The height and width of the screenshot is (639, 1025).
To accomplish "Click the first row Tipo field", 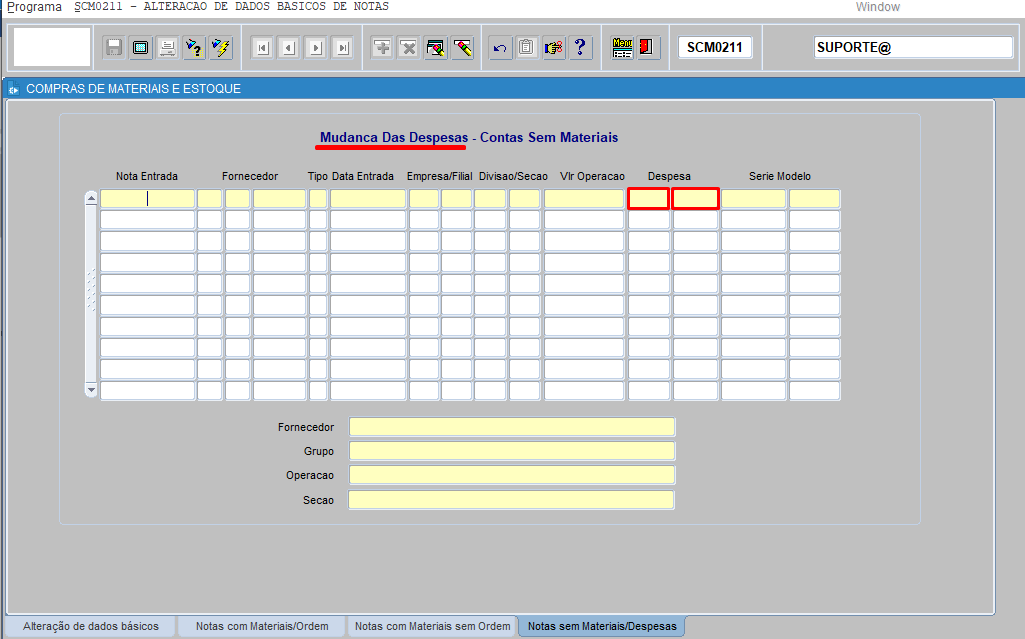I will (x=318, y=199).
